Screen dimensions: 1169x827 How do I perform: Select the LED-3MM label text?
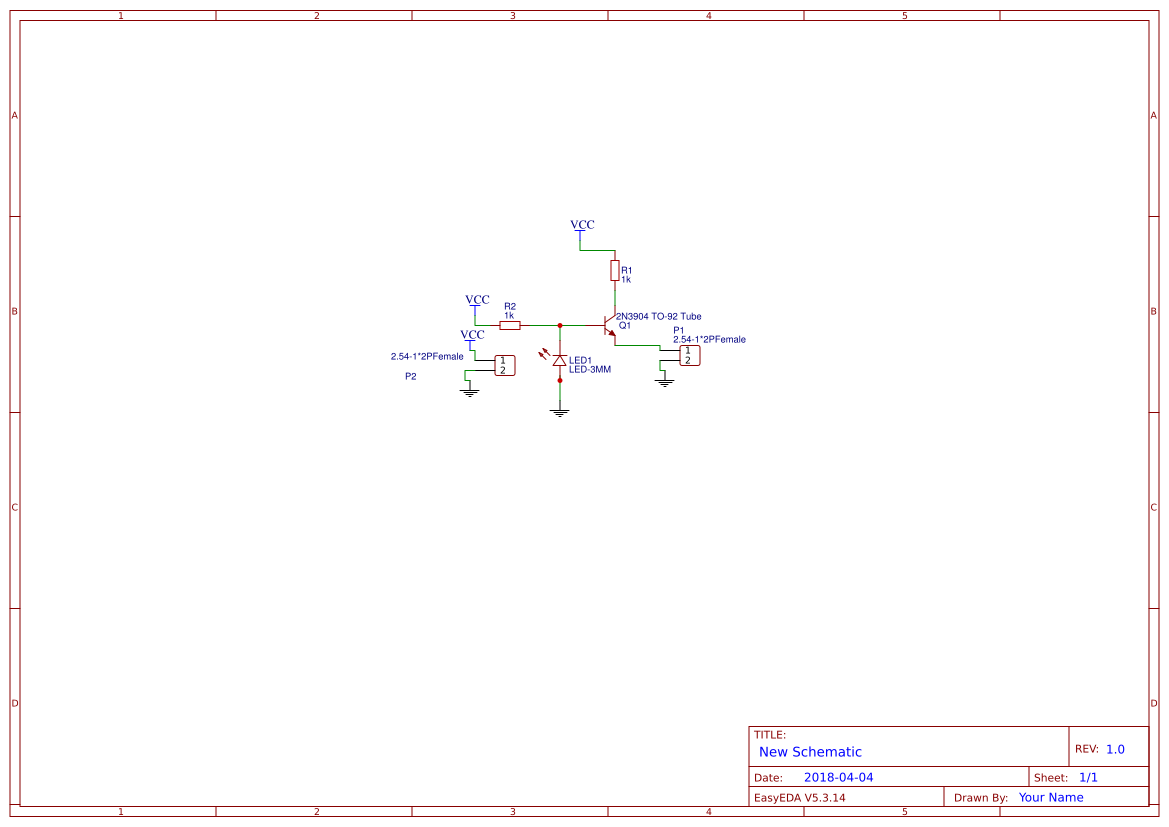point(590,369)
